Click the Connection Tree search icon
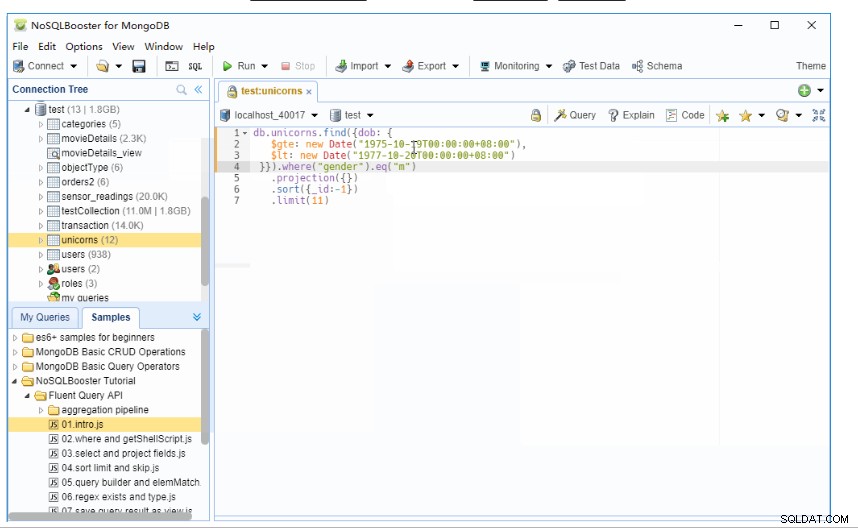Screen dimensions: 858x529 click(181, 90)
